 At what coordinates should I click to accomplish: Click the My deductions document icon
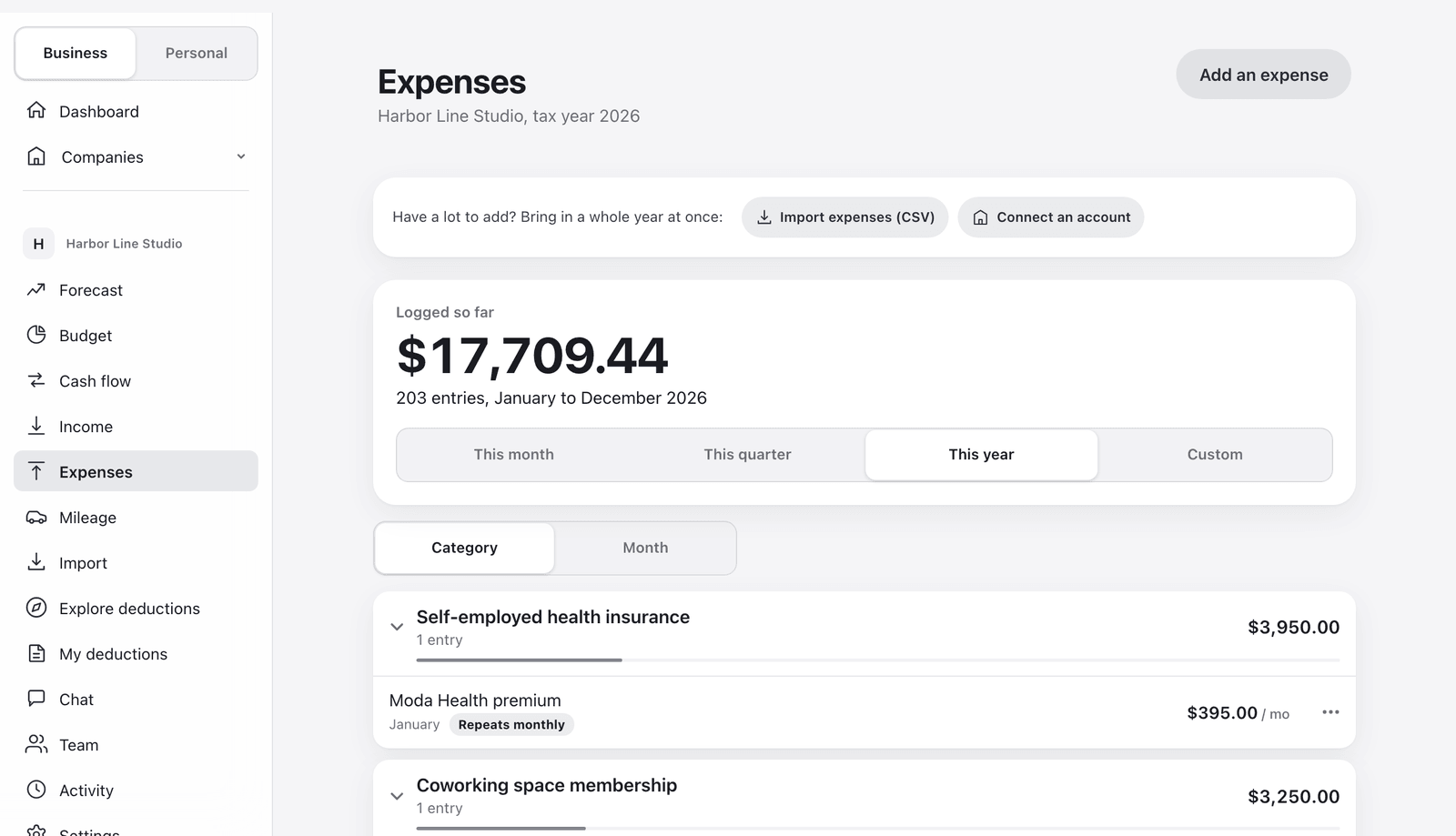(36, 653)
